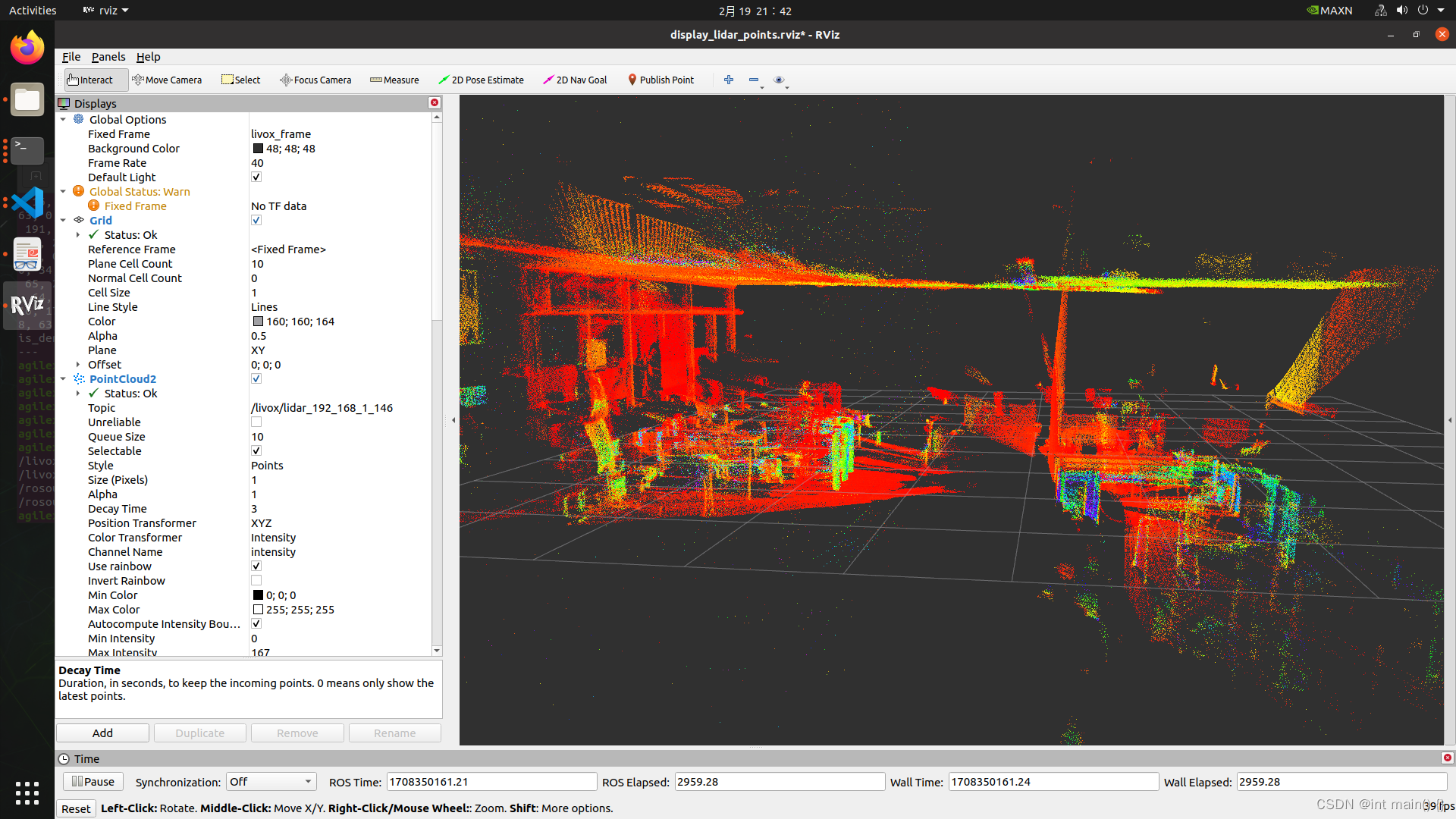Enable Unreliable checkbox for PointCloud2
The width and height of the screenshot is (1456, 819).
pyautogui.click(x=256, y=422)
